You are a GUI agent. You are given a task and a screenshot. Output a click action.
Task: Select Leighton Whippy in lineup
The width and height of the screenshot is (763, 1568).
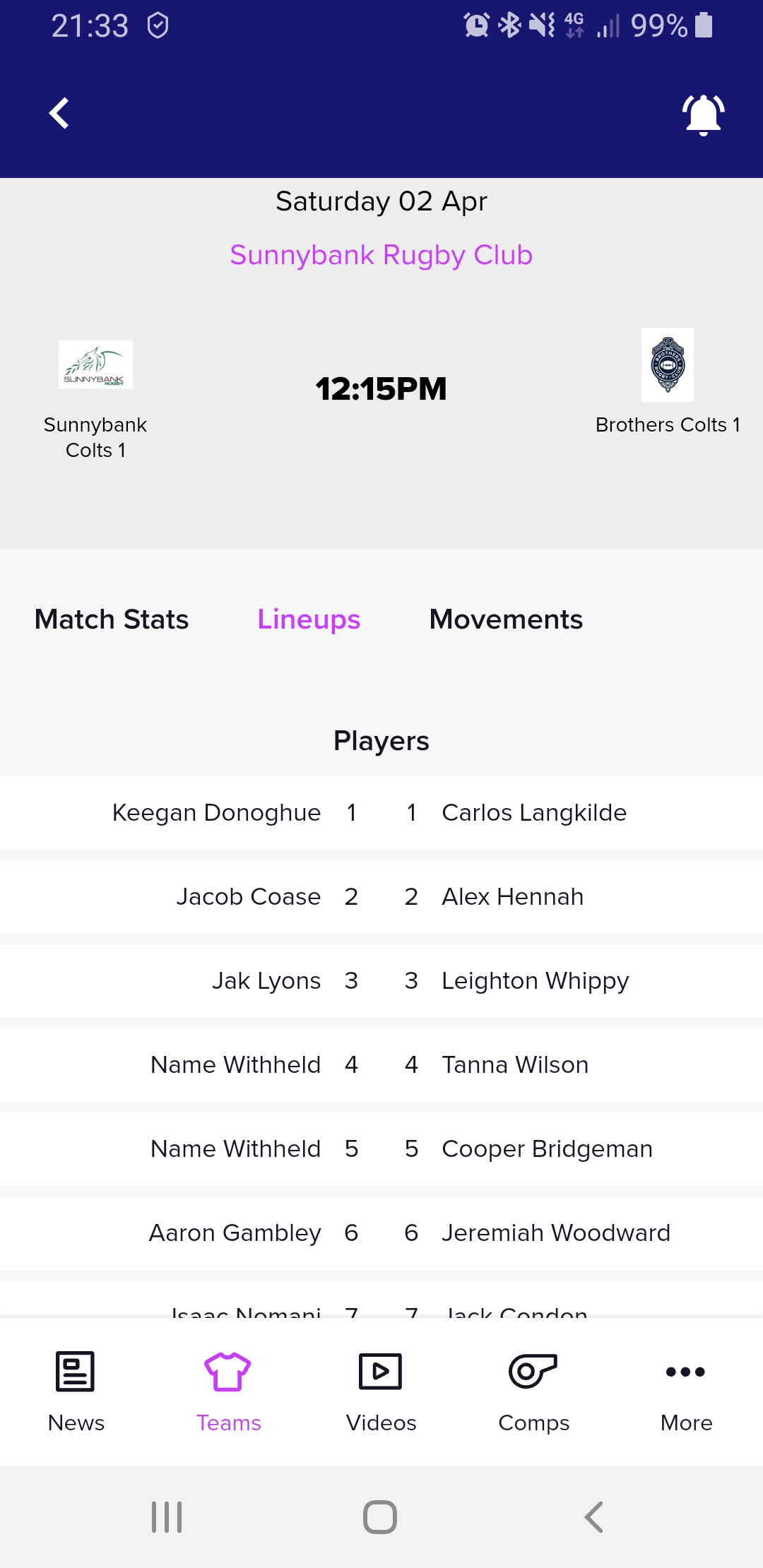click(x=535, y=981)
